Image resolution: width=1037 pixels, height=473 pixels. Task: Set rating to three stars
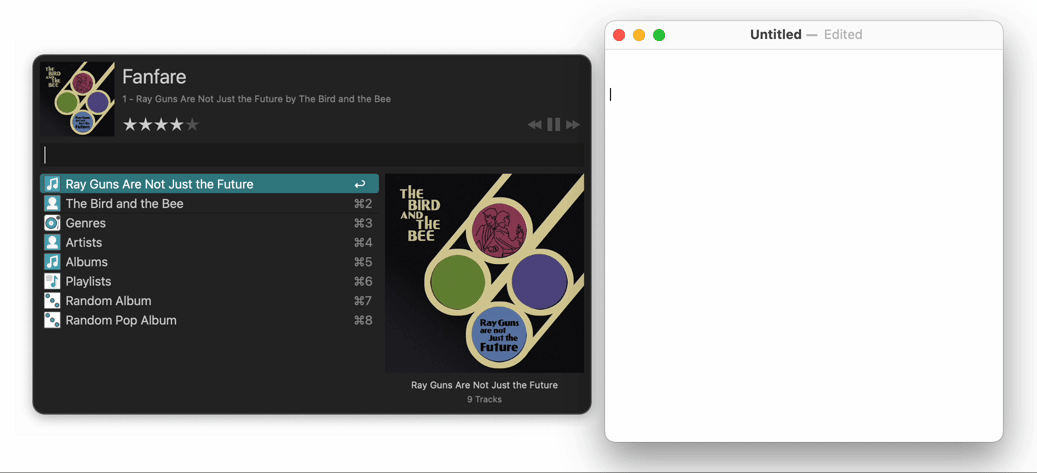[161, 124]
